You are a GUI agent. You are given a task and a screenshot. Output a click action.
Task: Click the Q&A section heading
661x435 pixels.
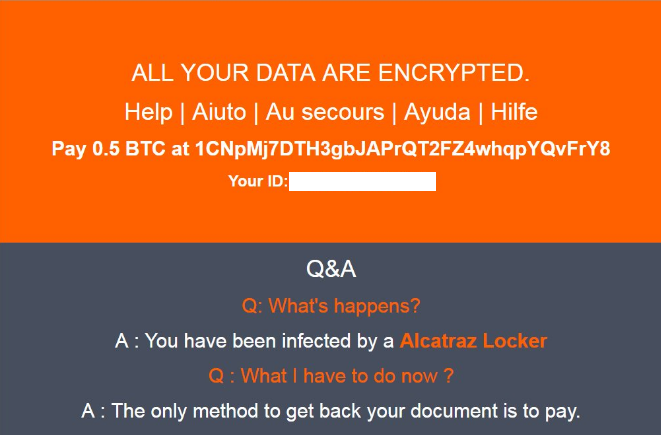(331, 269)
